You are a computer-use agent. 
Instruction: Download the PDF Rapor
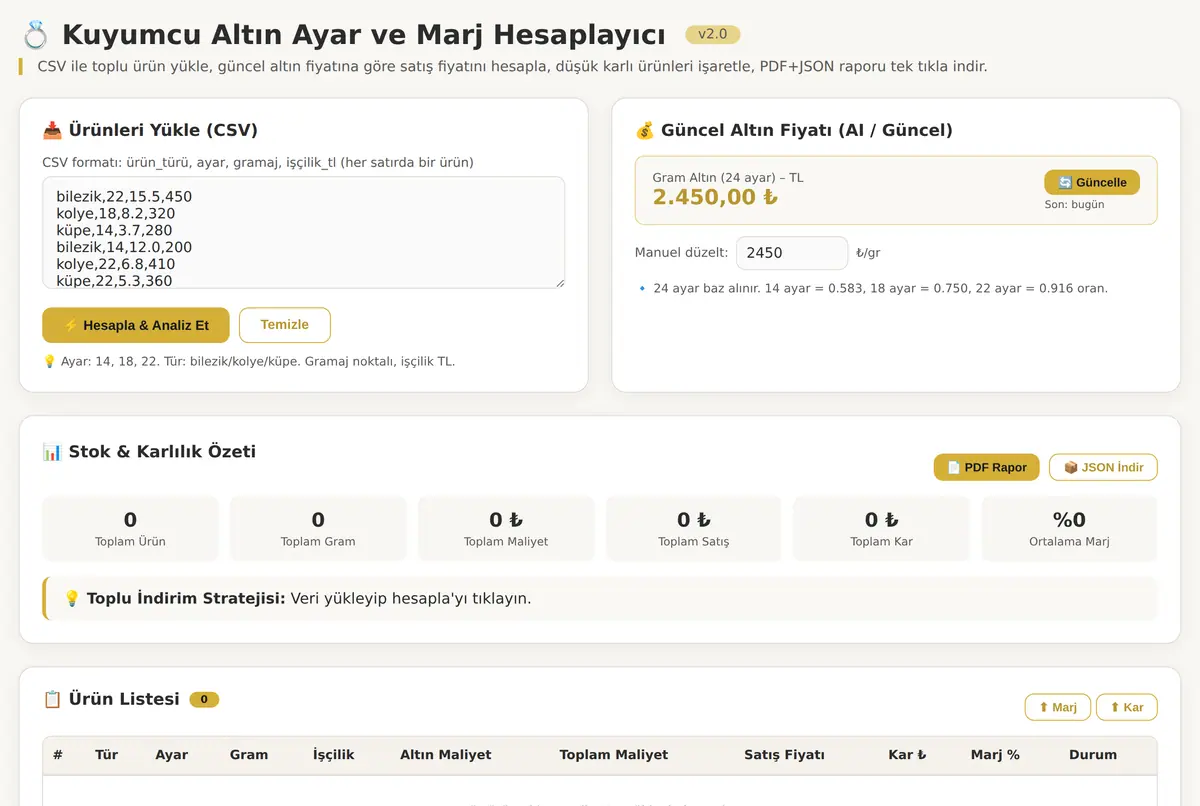click(x=987, y=467)
